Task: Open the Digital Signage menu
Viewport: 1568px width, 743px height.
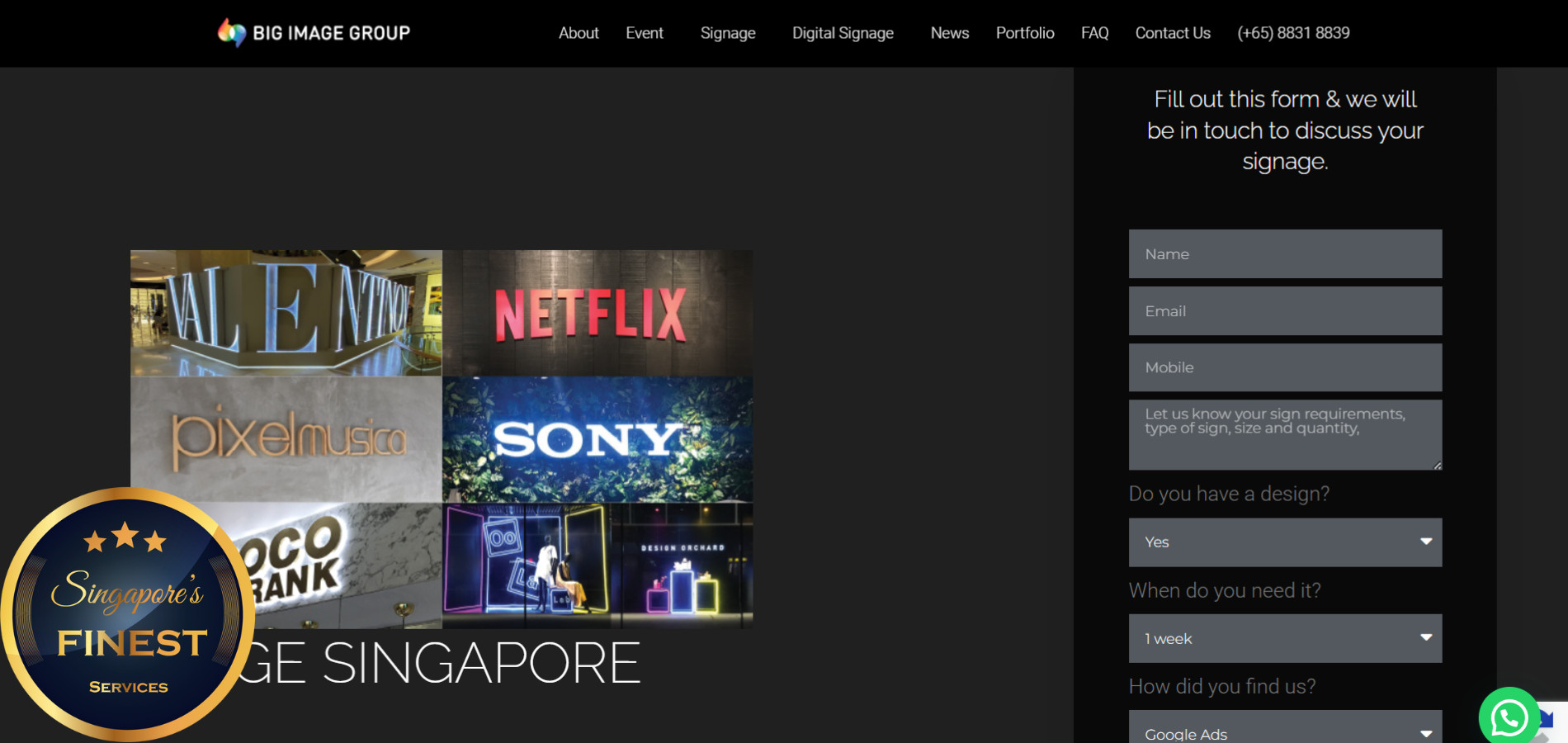Action: coord(842,33)
